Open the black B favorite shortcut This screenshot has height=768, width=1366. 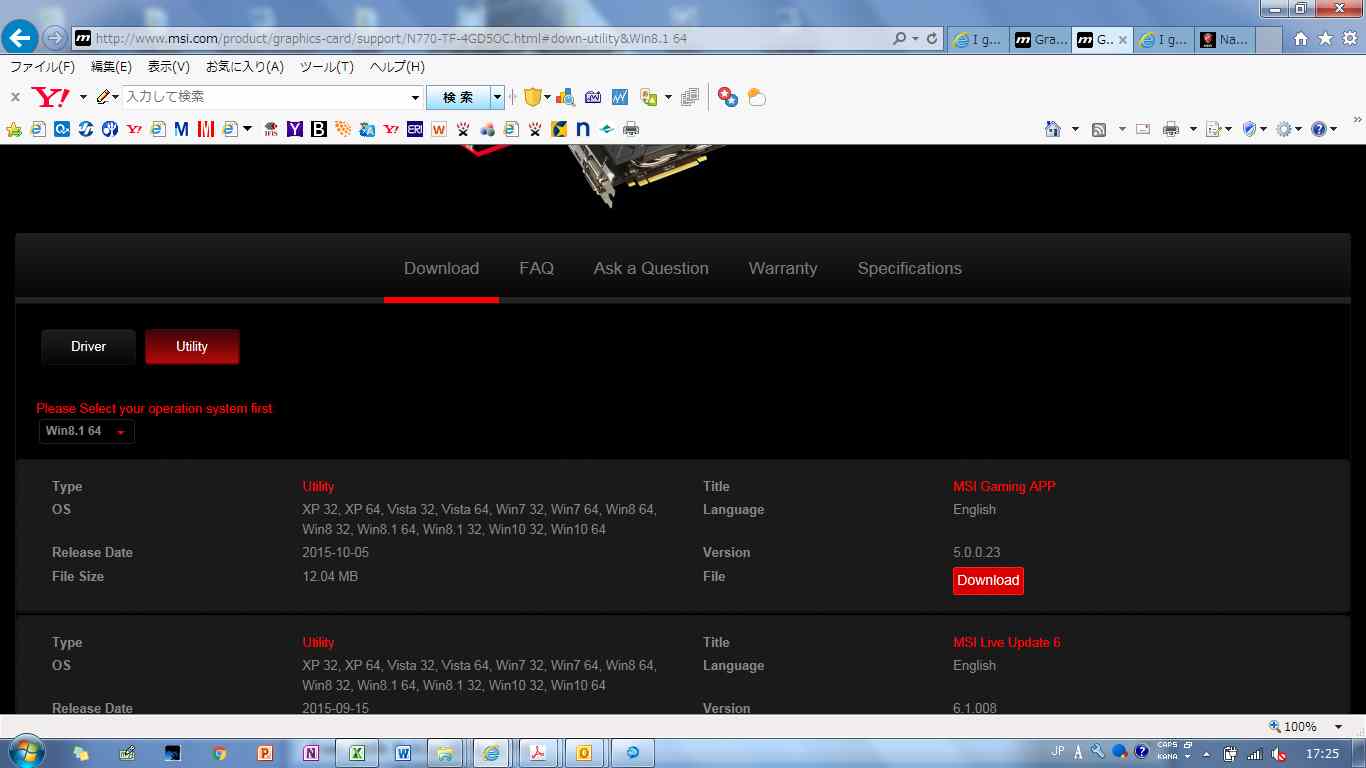coord(319,129)
